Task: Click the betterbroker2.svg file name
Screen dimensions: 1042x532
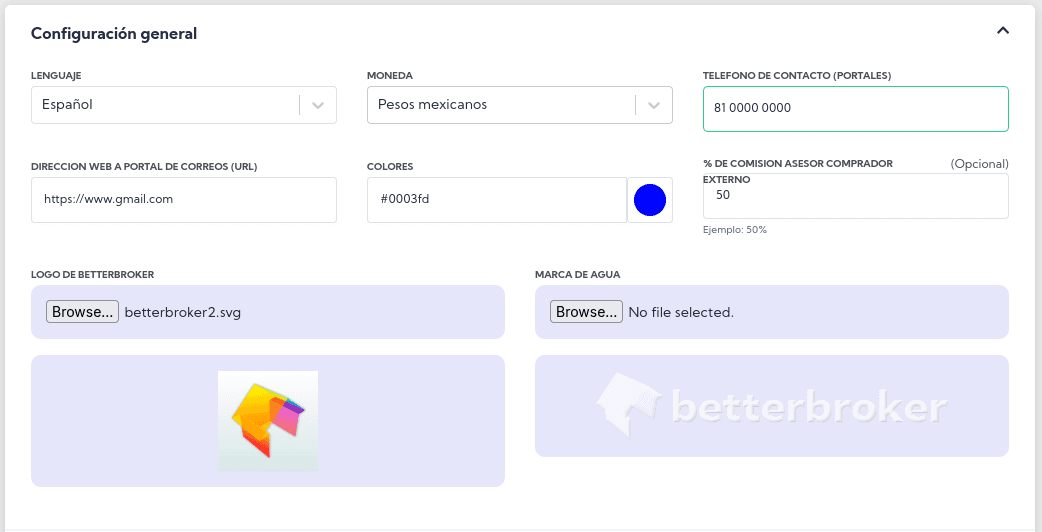Action: [182, 312]
